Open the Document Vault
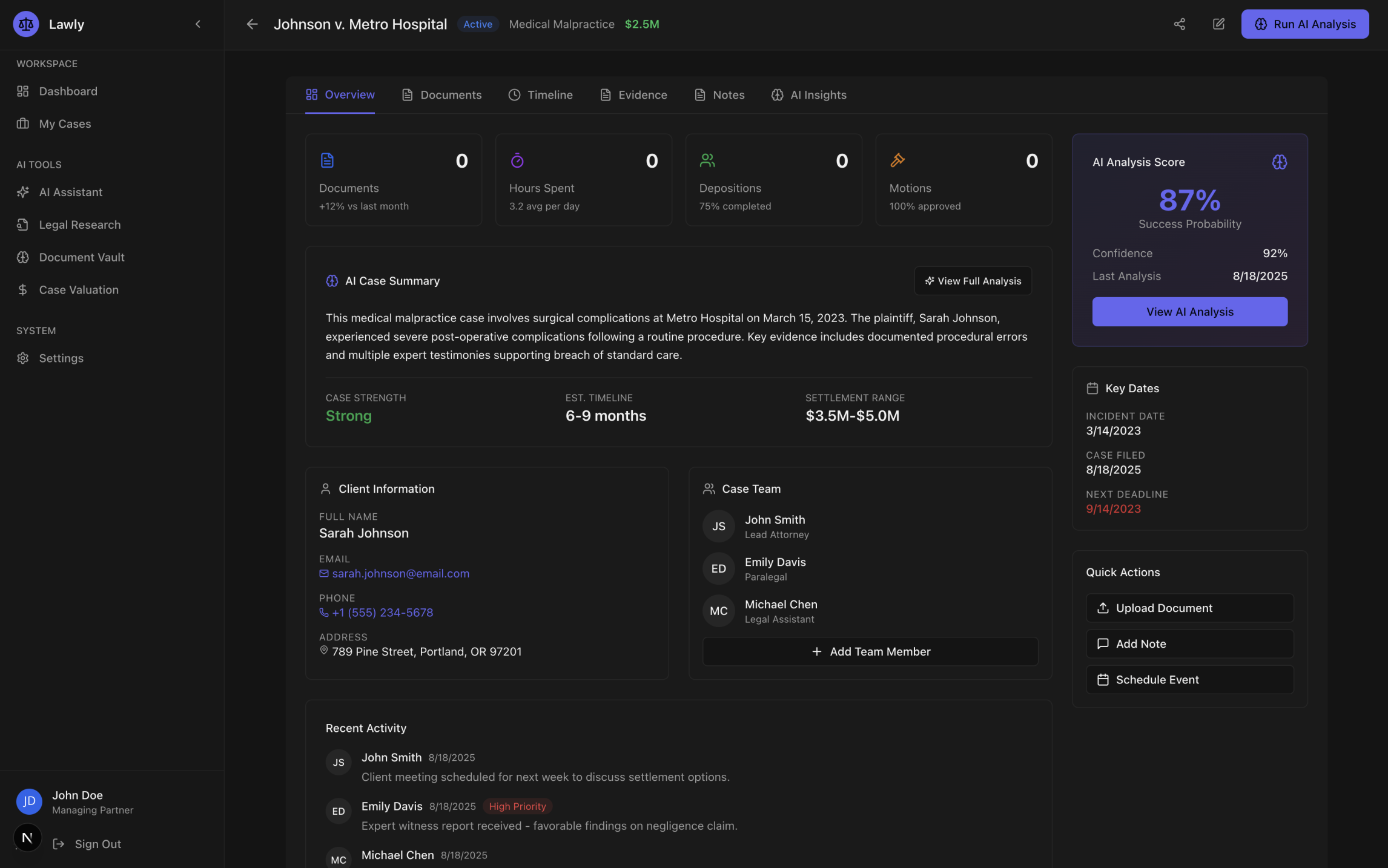This screenshot has height=868, width=1388. [x=81, y=257]
